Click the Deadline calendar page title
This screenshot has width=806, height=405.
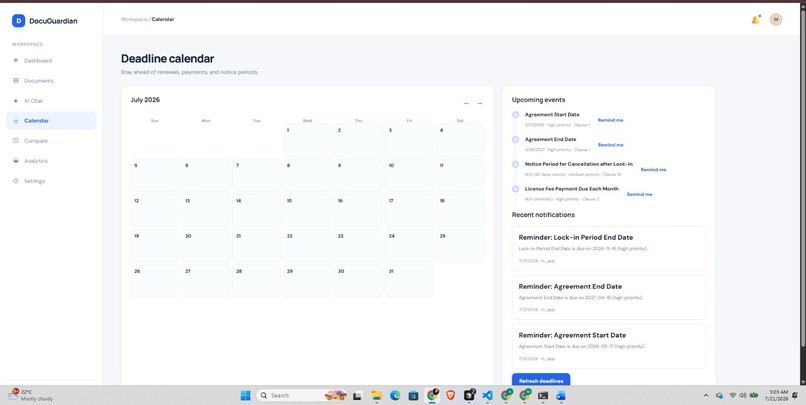[168, 59]
